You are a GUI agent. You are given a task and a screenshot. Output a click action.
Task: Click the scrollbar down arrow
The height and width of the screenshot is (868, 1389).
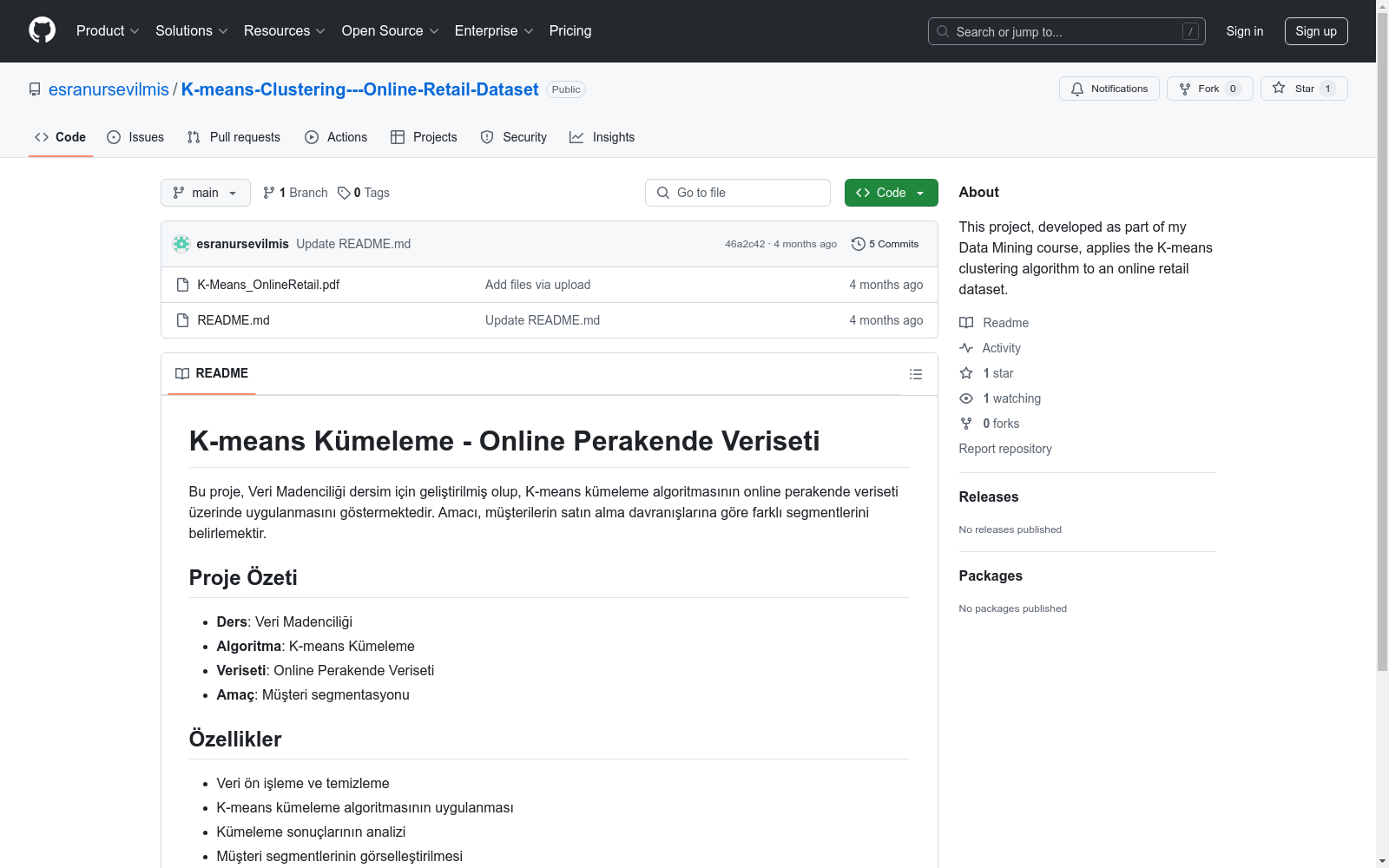(x=1382, y=861)
